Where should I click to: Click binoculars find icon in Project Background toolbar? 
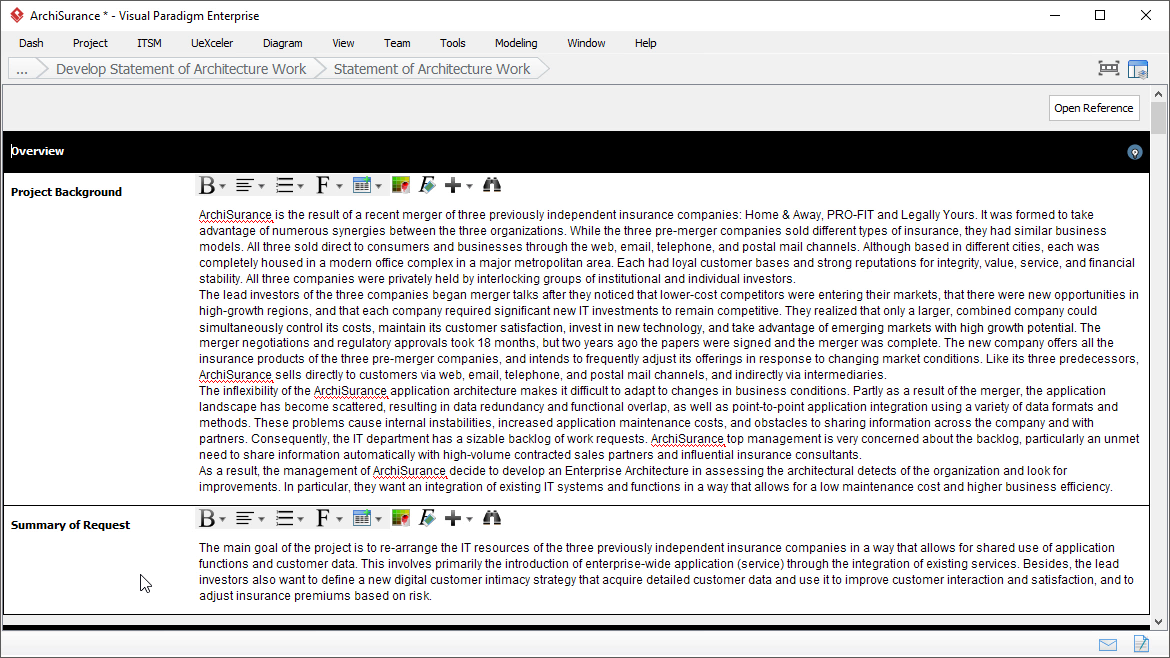pyautogui.click(x=492, y=184)
